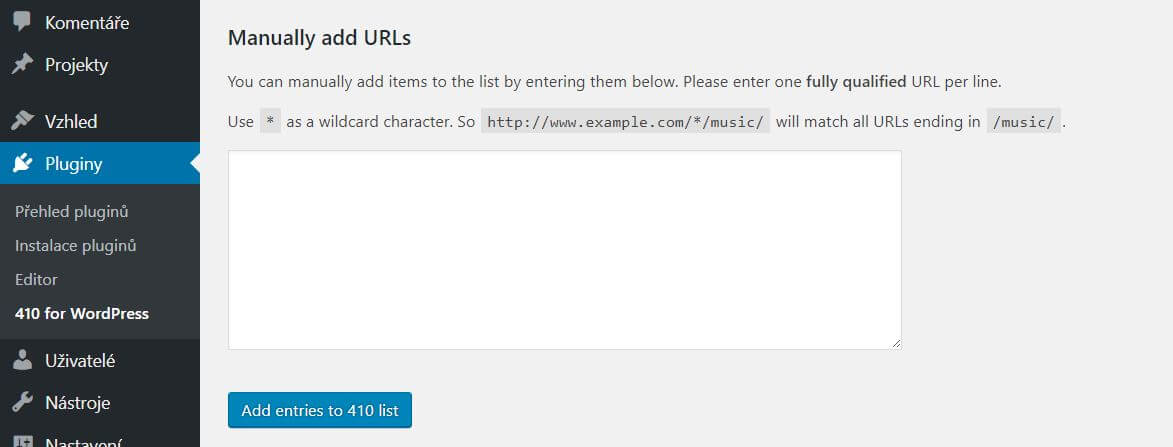Click the Nastavení settings icon
This screenshot has width=1173, height=447.
tap(22, 441)
